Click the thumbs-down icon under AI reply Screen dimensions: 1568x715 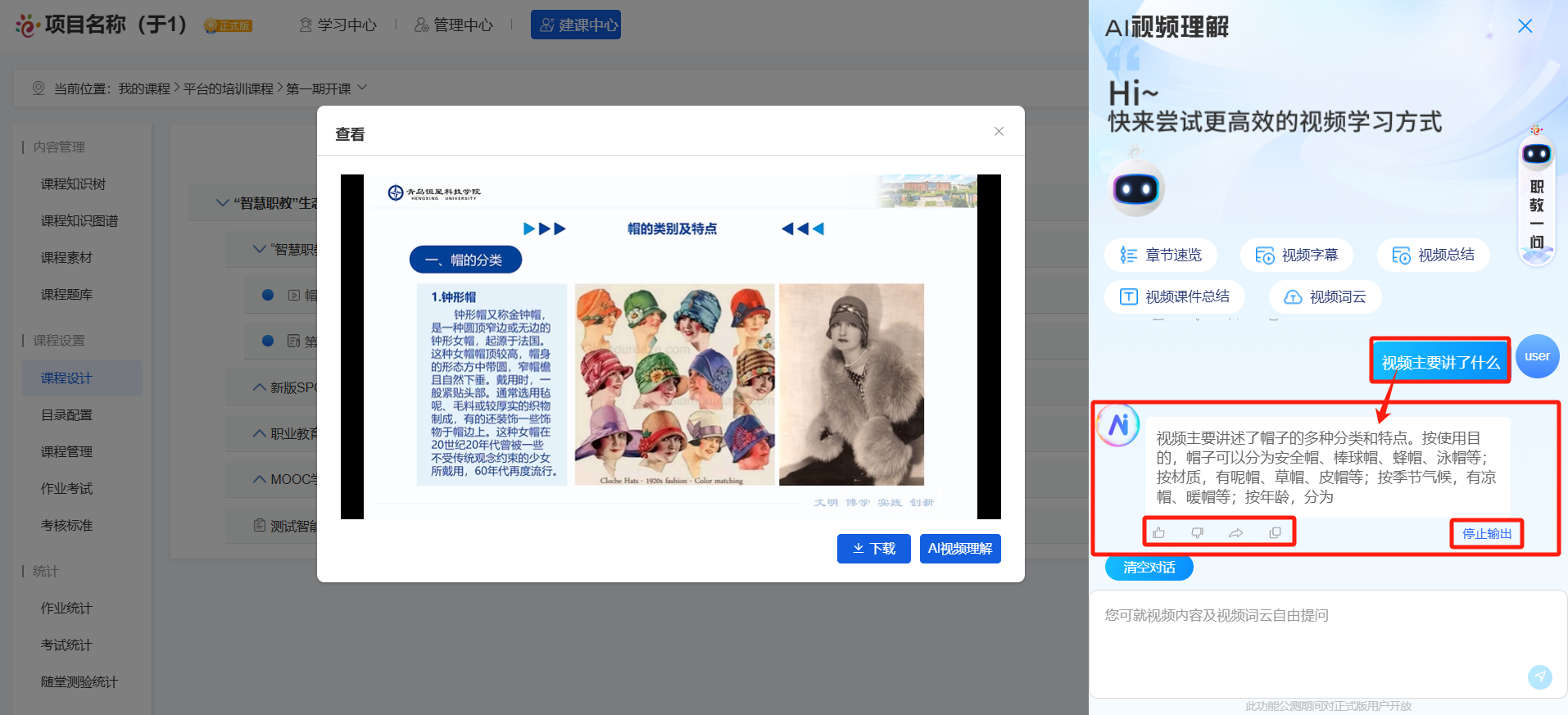[x=1197, y=533]
